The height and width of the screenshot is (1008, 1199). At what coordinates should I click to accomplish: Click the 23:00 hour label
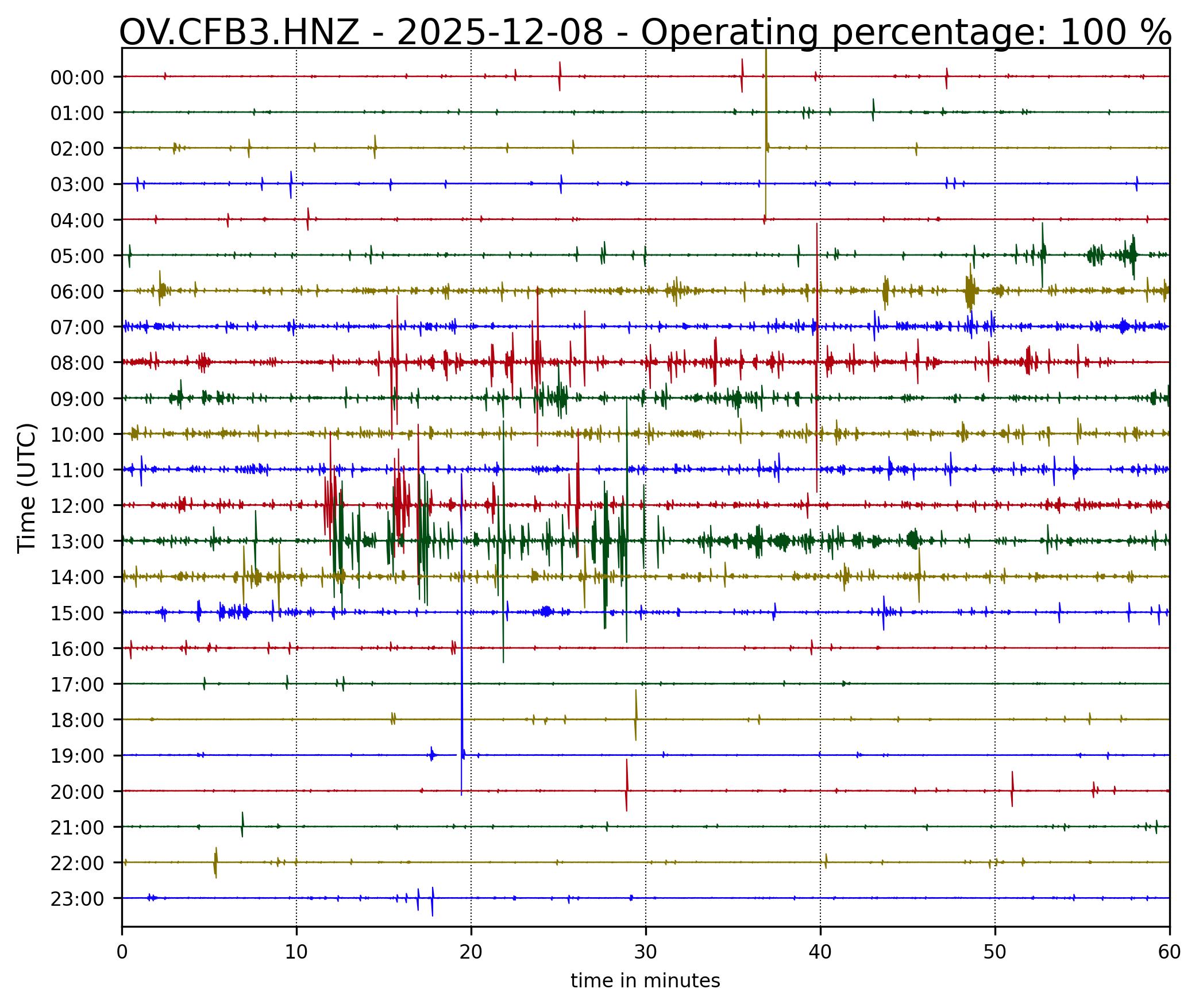coord(77,899)
